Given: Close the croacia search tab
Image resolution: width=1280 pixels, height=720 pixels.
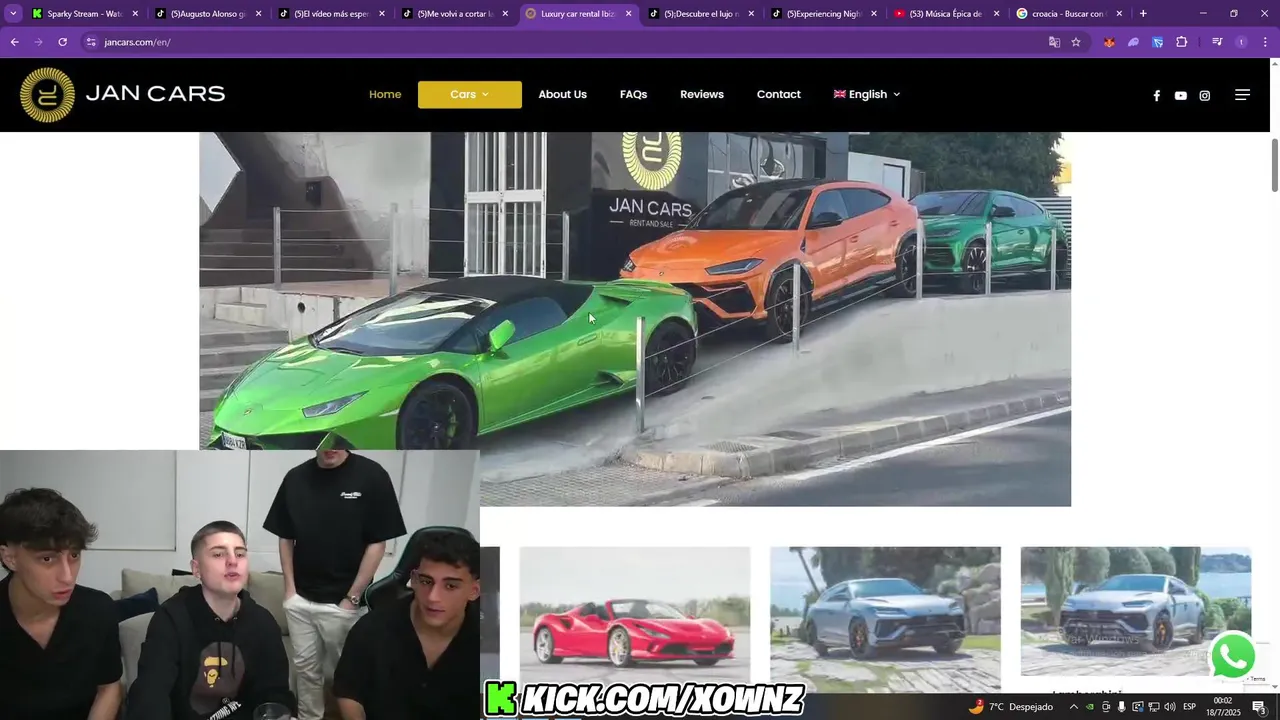Looking at the screenshot, I should tap(1119, 14).
